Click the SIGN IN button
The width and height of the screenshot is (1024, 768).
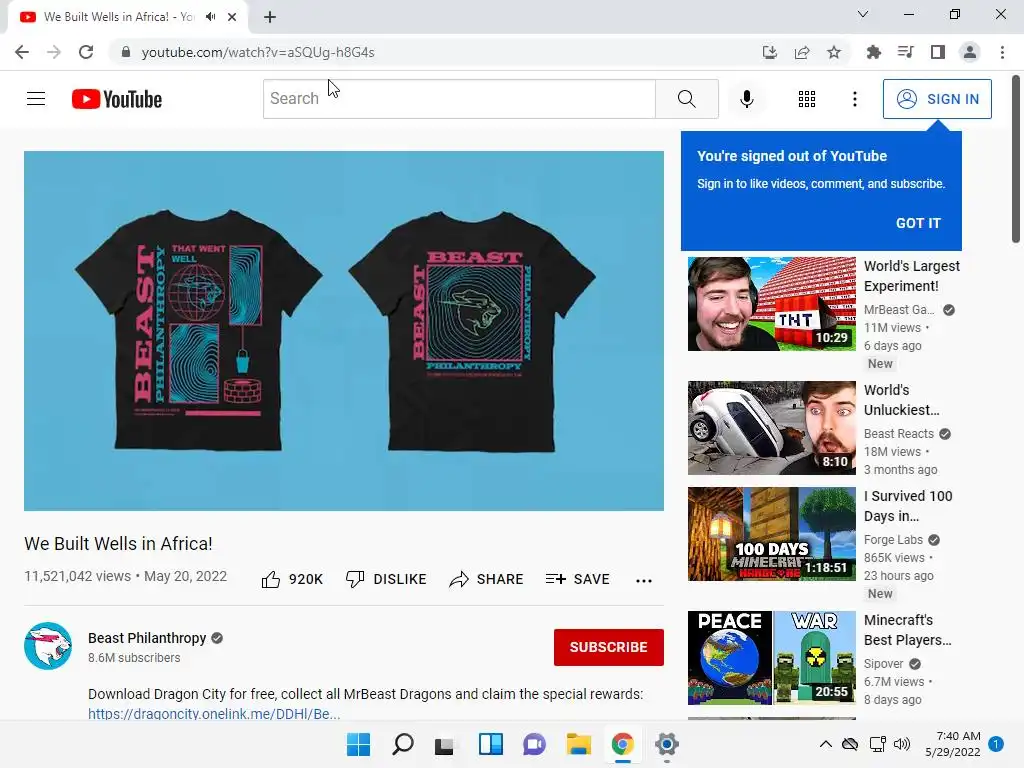coord(937,99)
